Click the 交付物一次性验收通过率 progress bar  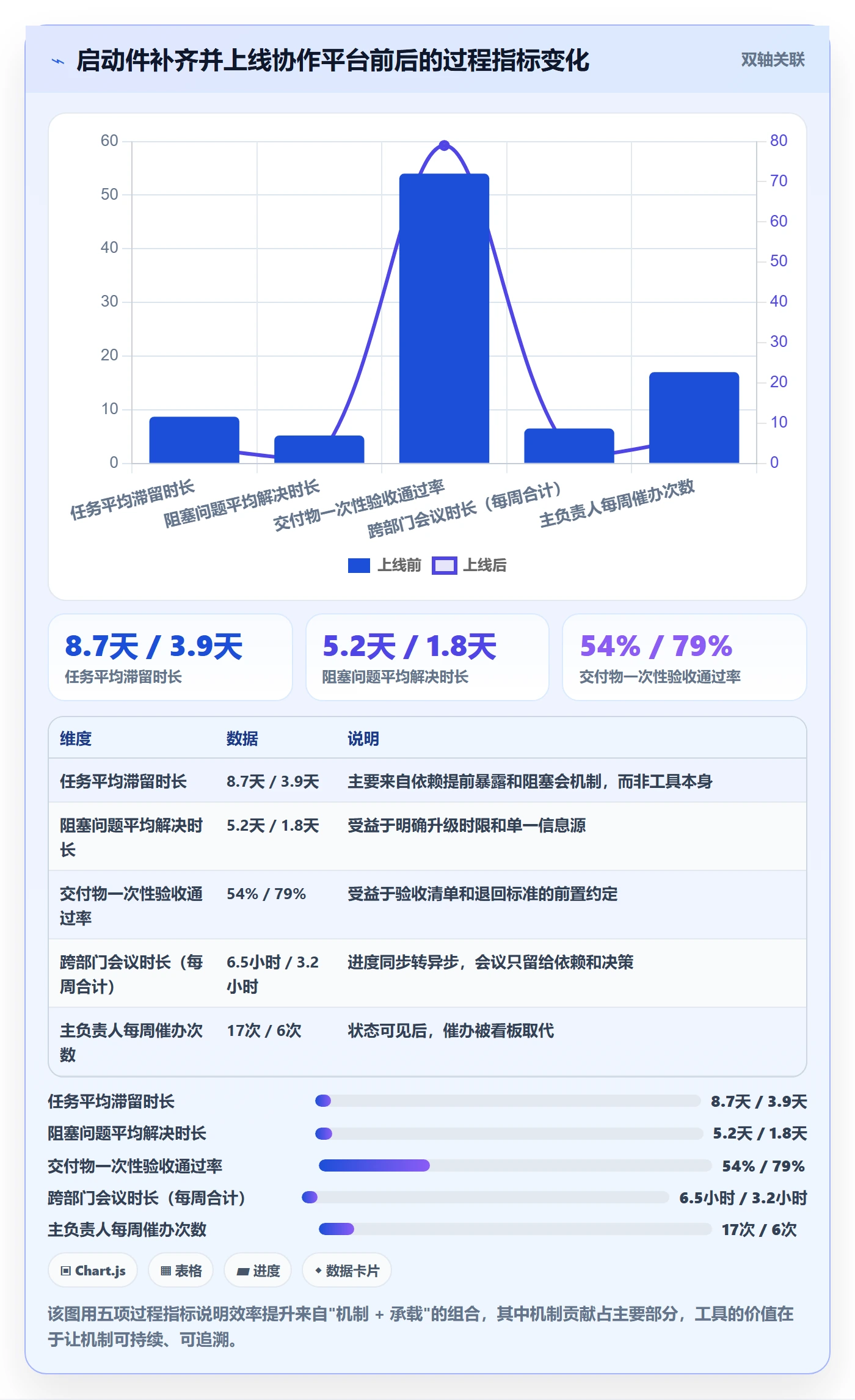(x=515, y=1165)
